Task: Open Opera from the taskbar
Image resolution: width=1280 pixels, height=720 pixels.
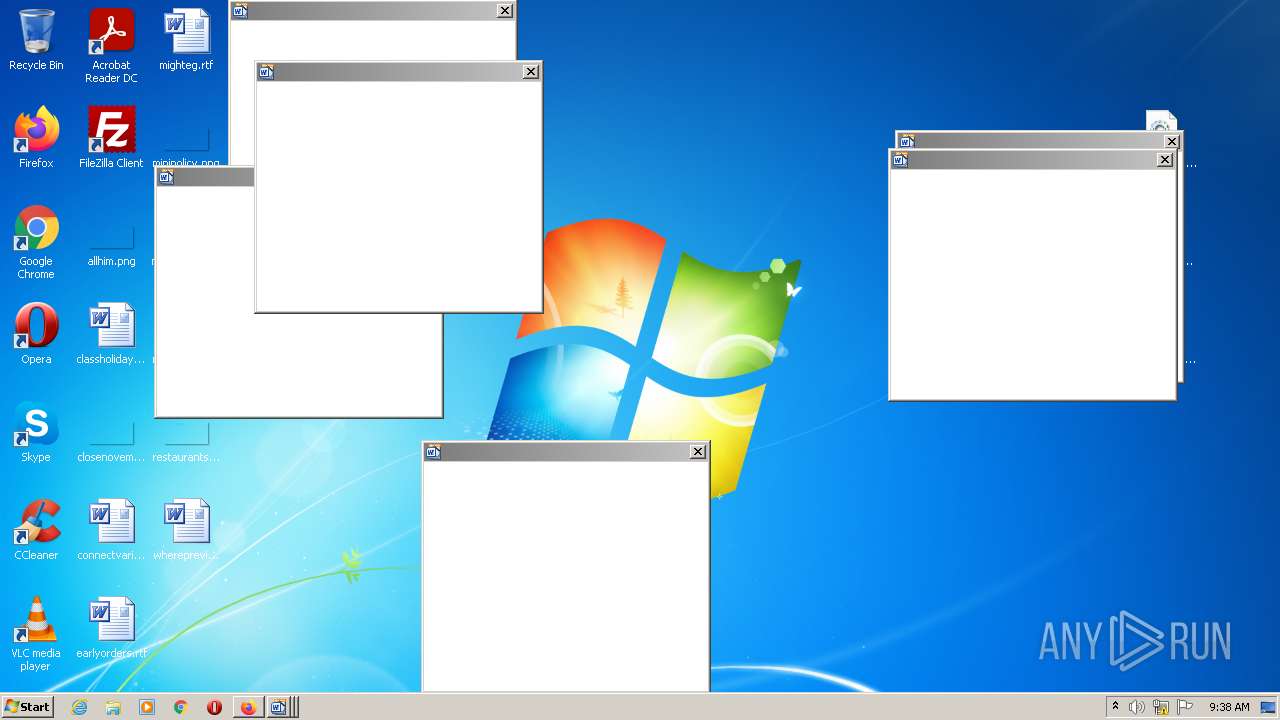Action: 214,707
